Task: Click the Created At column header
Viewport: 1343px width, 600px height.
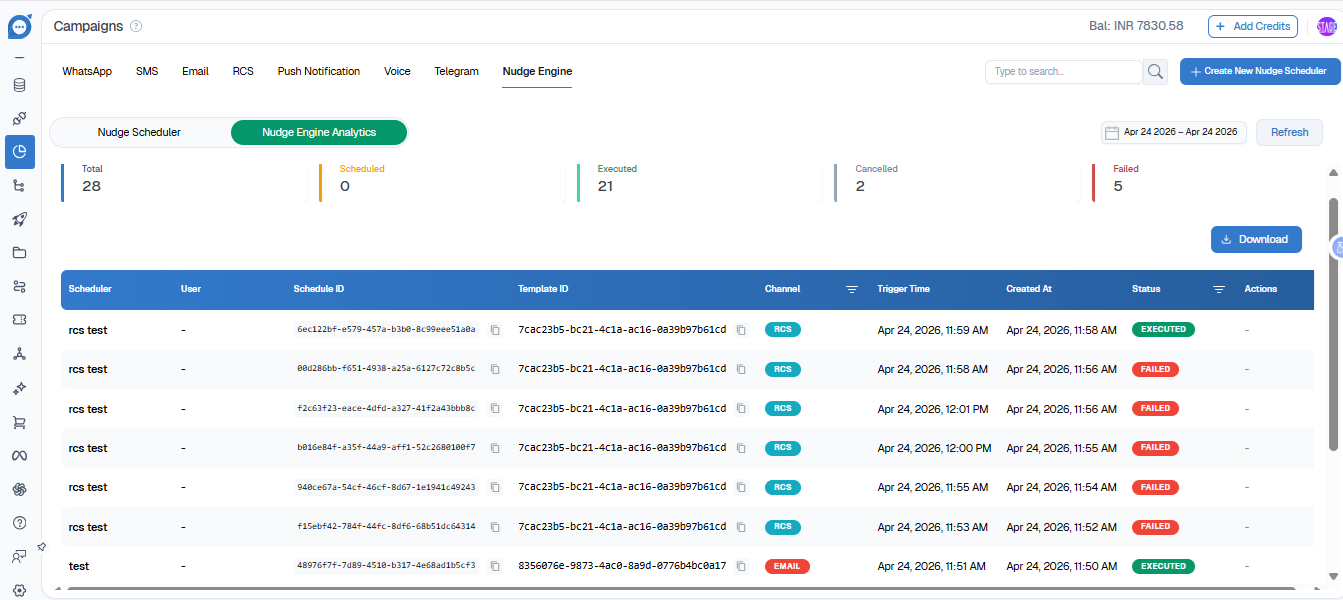Action: pos(1029,289)
